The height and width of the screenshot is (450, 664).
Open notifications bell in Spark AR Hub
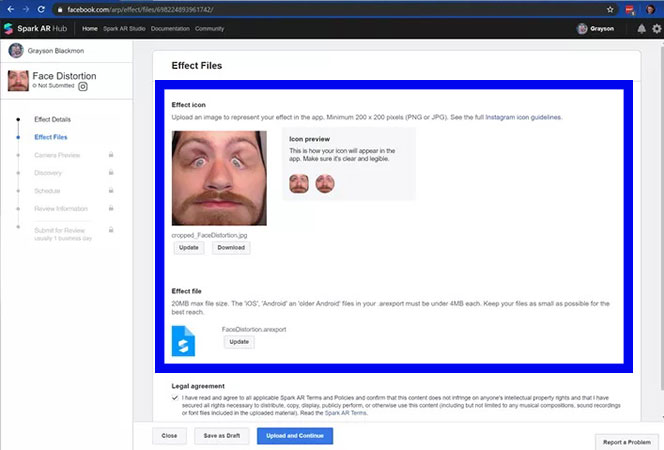click(x=642, y=28)
